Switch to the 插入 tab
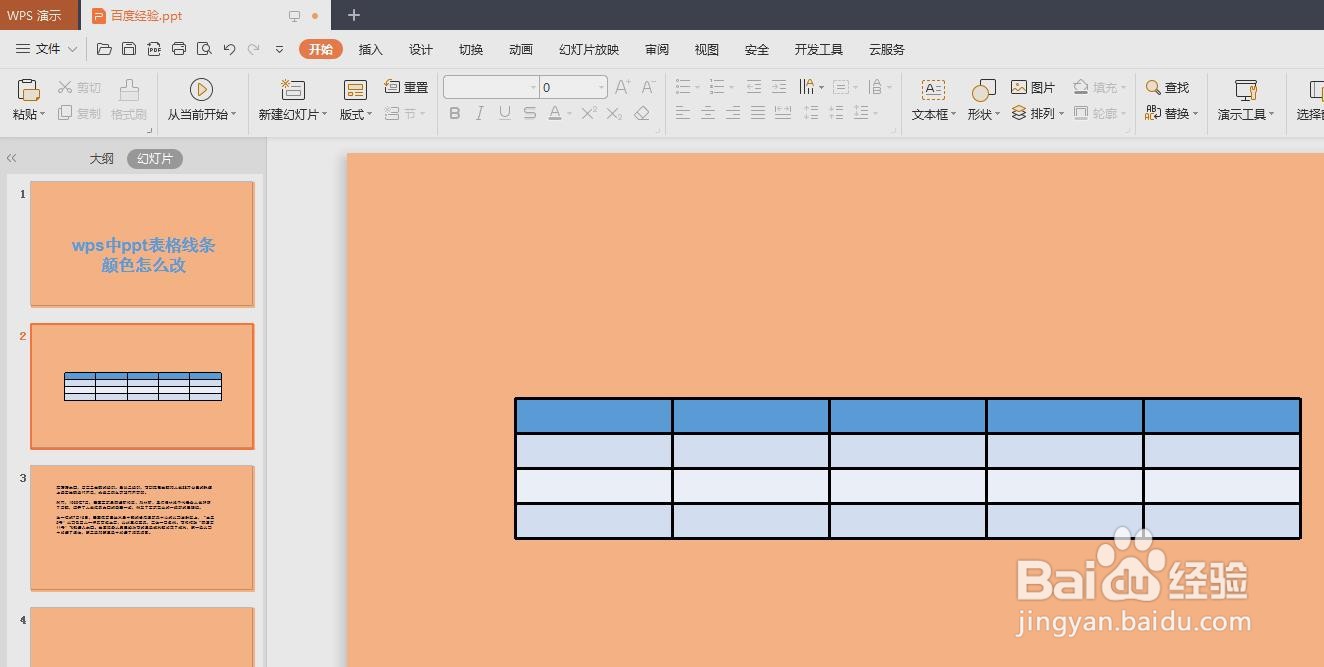The width and height of the screenshot is (1324, 667). pos(371,49)
